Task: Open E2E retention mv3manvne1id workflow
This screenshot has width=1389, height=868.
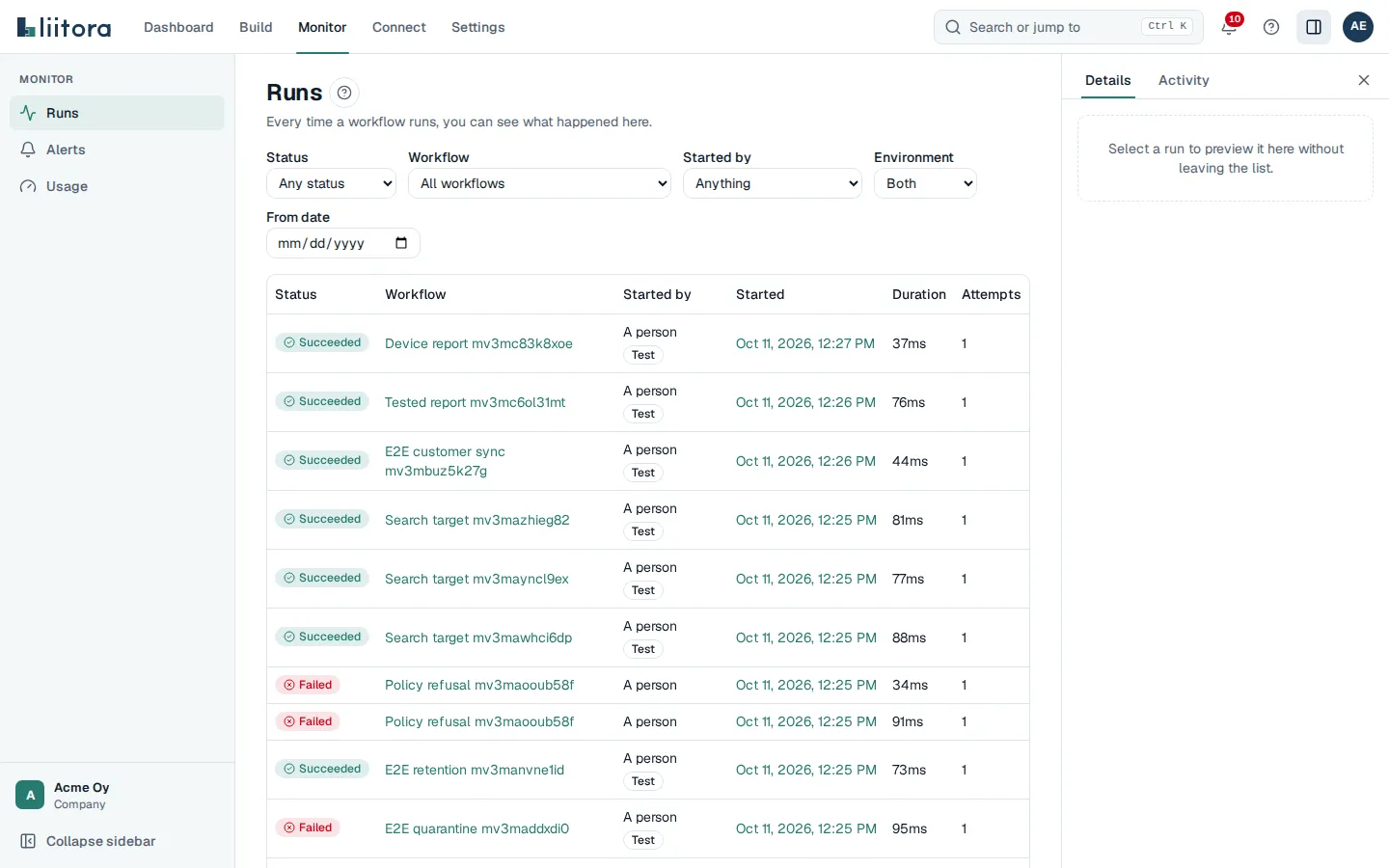Action: click(475, 770)
